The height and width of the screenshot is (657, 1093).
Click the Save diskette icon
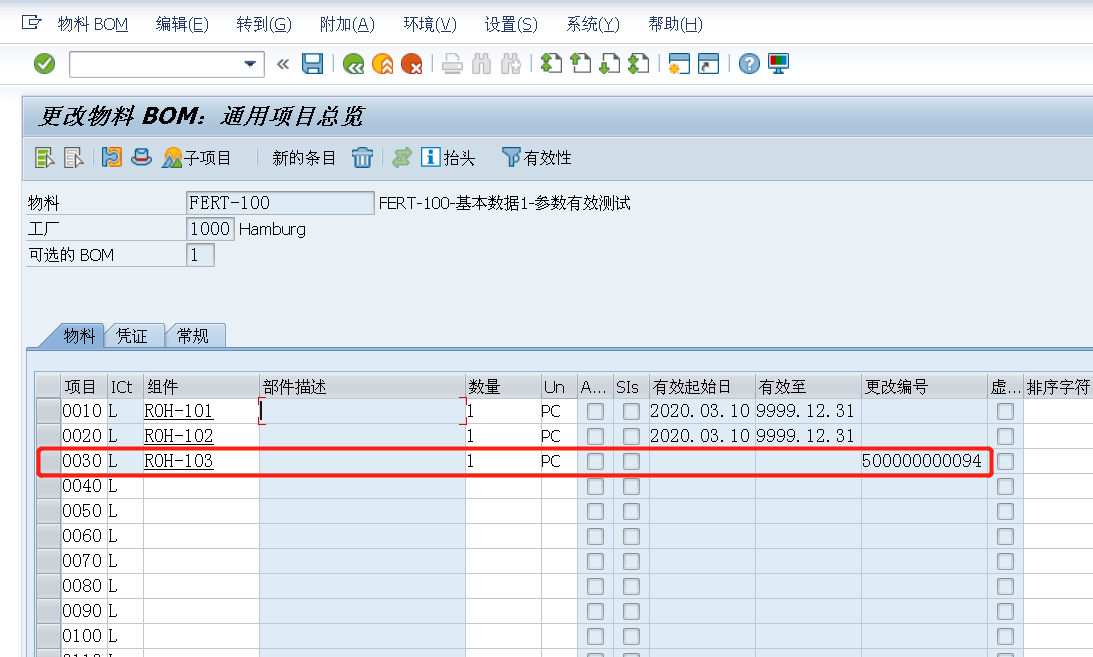[x=312, y=64]
